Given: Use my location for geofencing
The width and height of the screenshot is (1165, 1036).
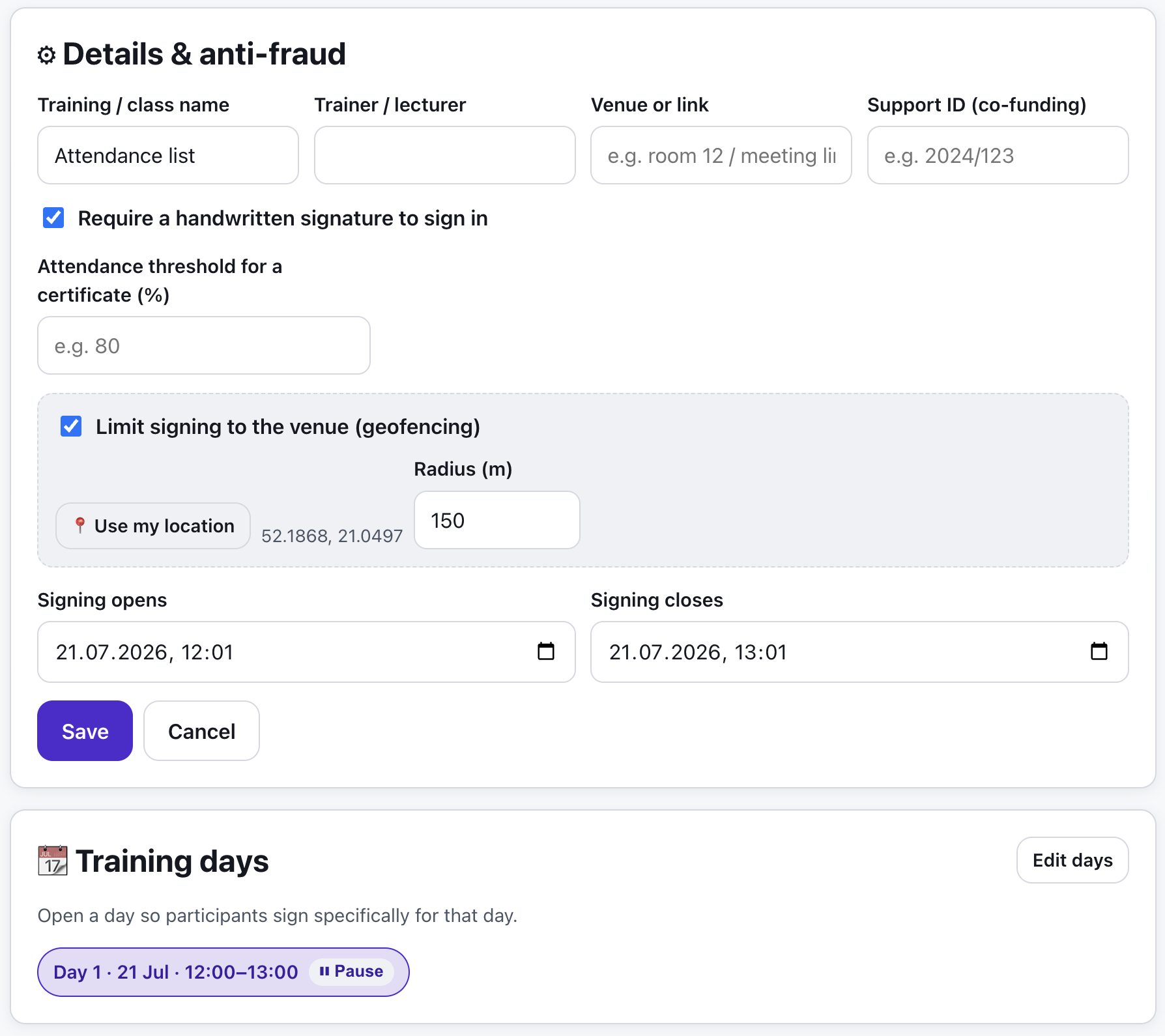Looking at the screenshot, I should [153, 525].
